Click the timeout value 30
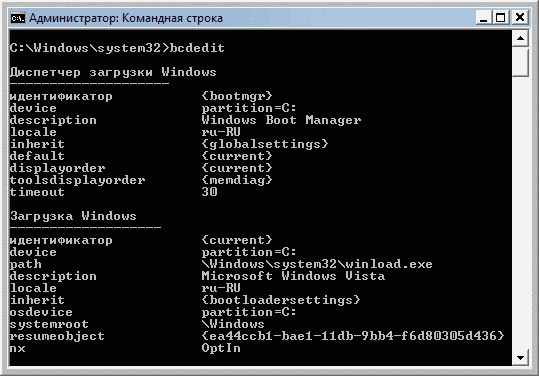Screen dimensions: 539x376 pos(209,192)
